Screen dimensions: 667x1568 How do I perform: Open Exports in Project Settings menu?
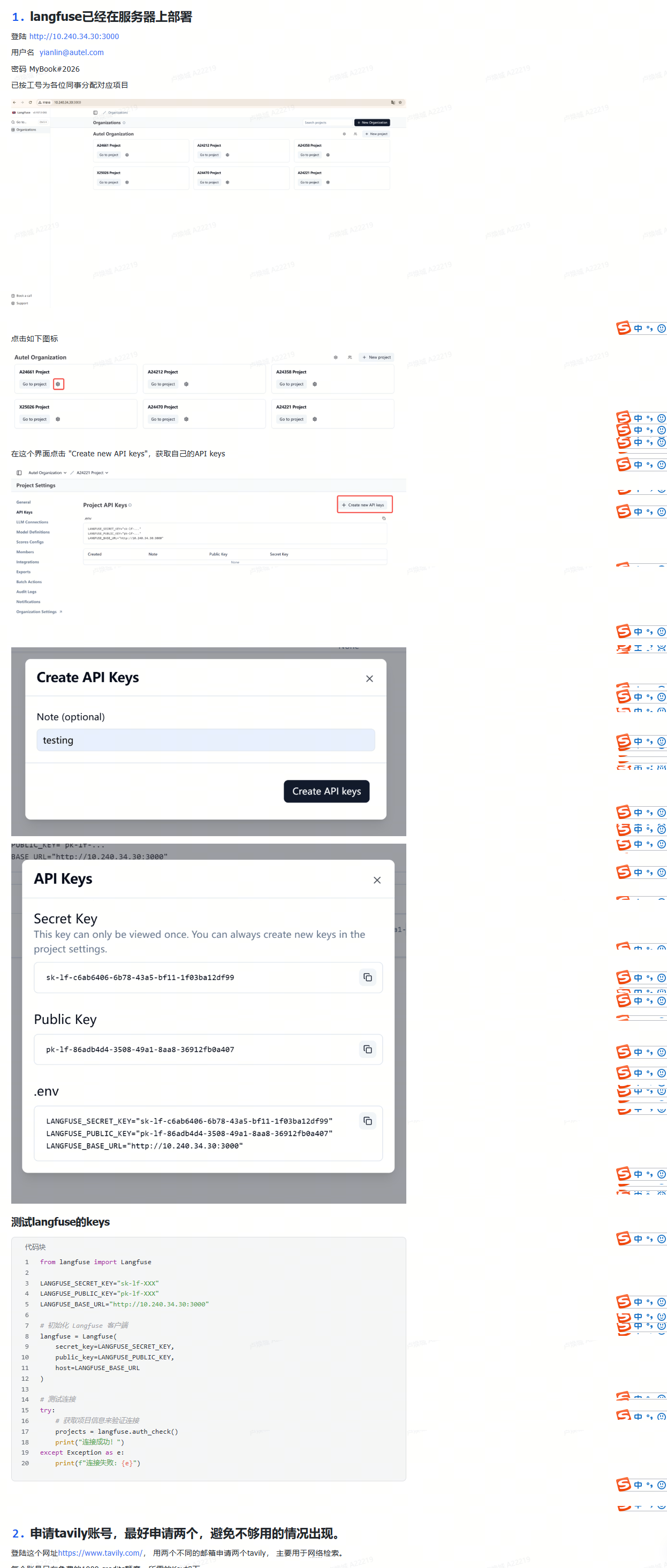(x=23, y=572)
